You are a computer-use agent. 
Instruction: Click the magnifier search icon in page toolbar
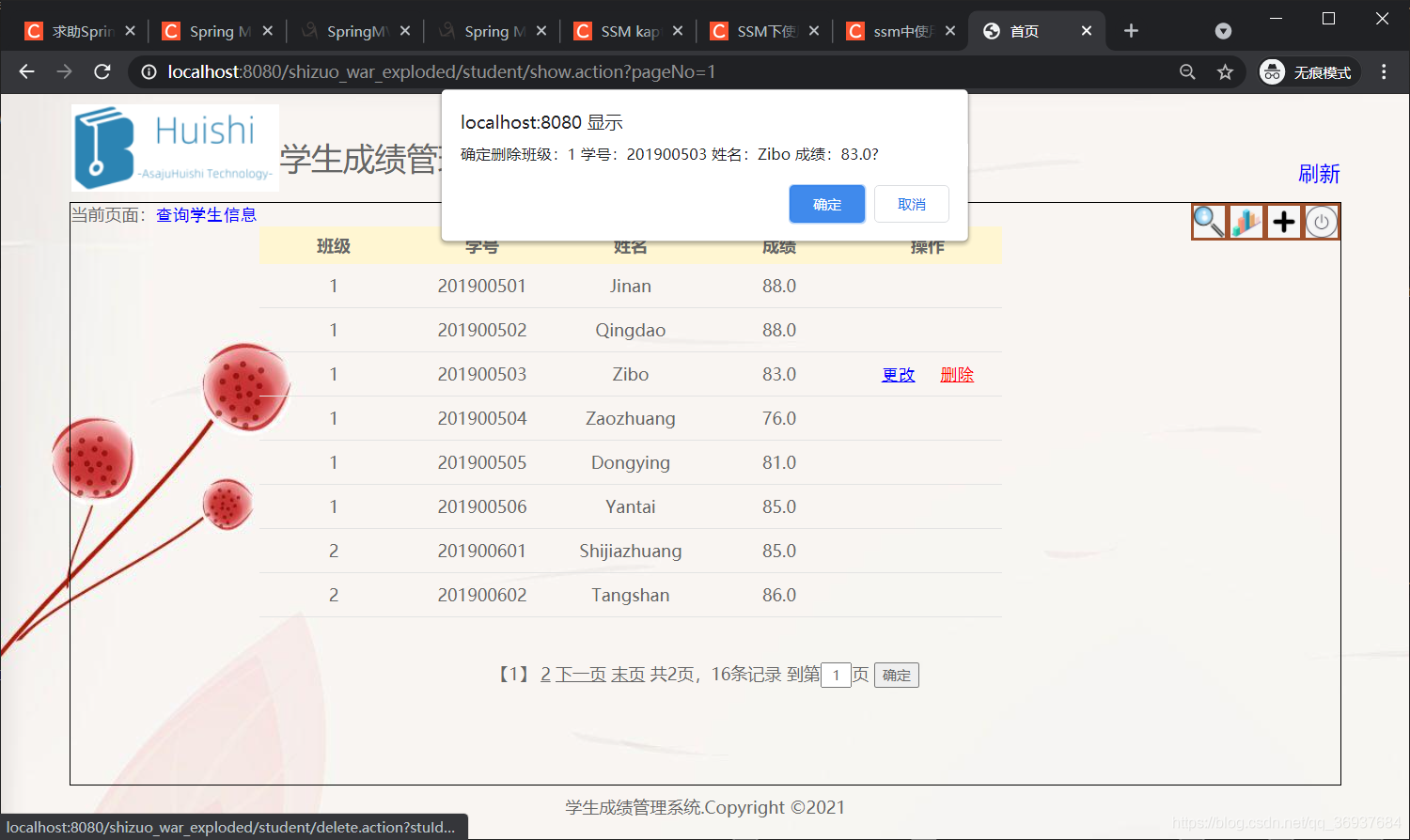[x=1209, y=222]
